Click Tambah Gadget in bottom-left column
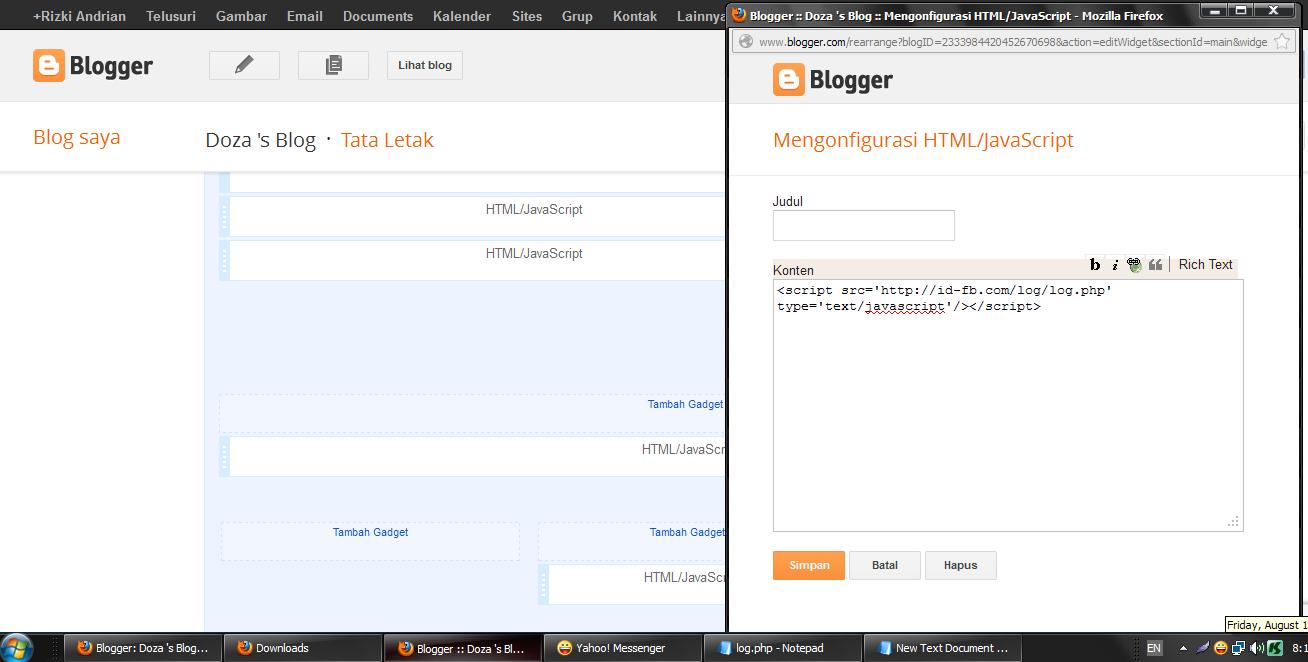This screenshot has width=1308, height=662. coord(370,532)
